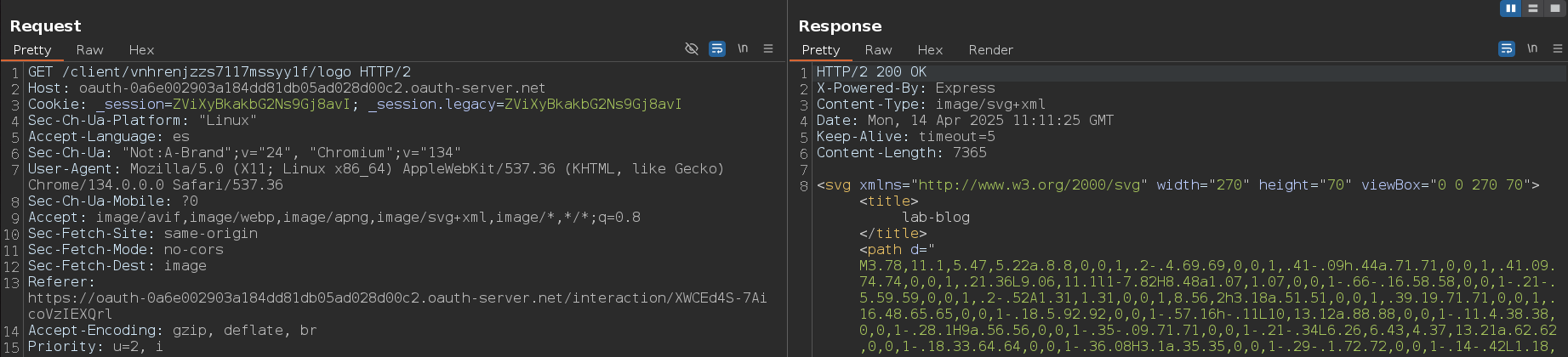Screen dimensions: 1568x357
Task: Switch Request view to Hex tab
Action: pyautogui.click(x=141, y=50)
